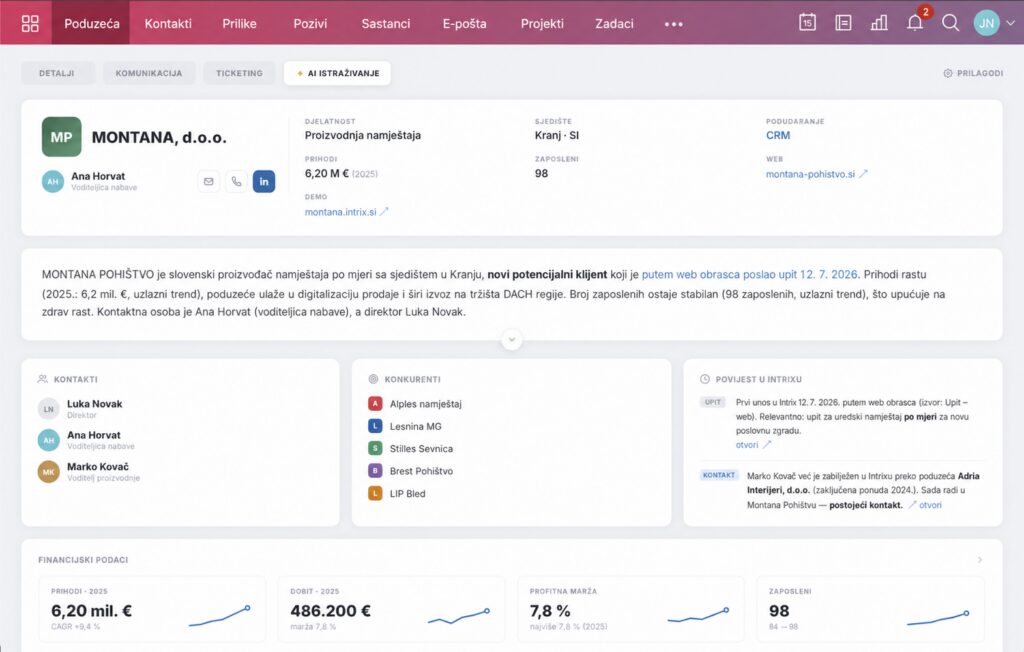
Task: Open the JN user avatar menu
Action: click(986, 23)
